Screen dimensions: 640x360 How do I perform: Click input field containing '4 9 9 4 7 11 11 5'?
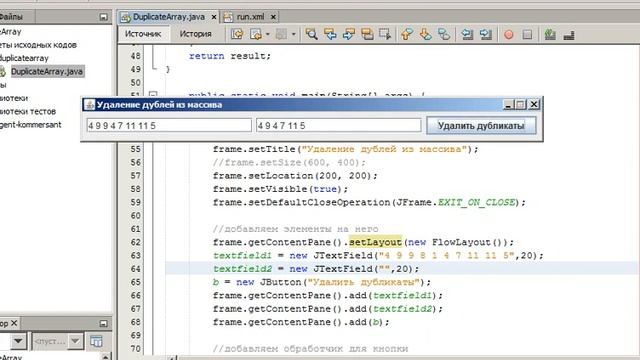[x=169, y=125]
